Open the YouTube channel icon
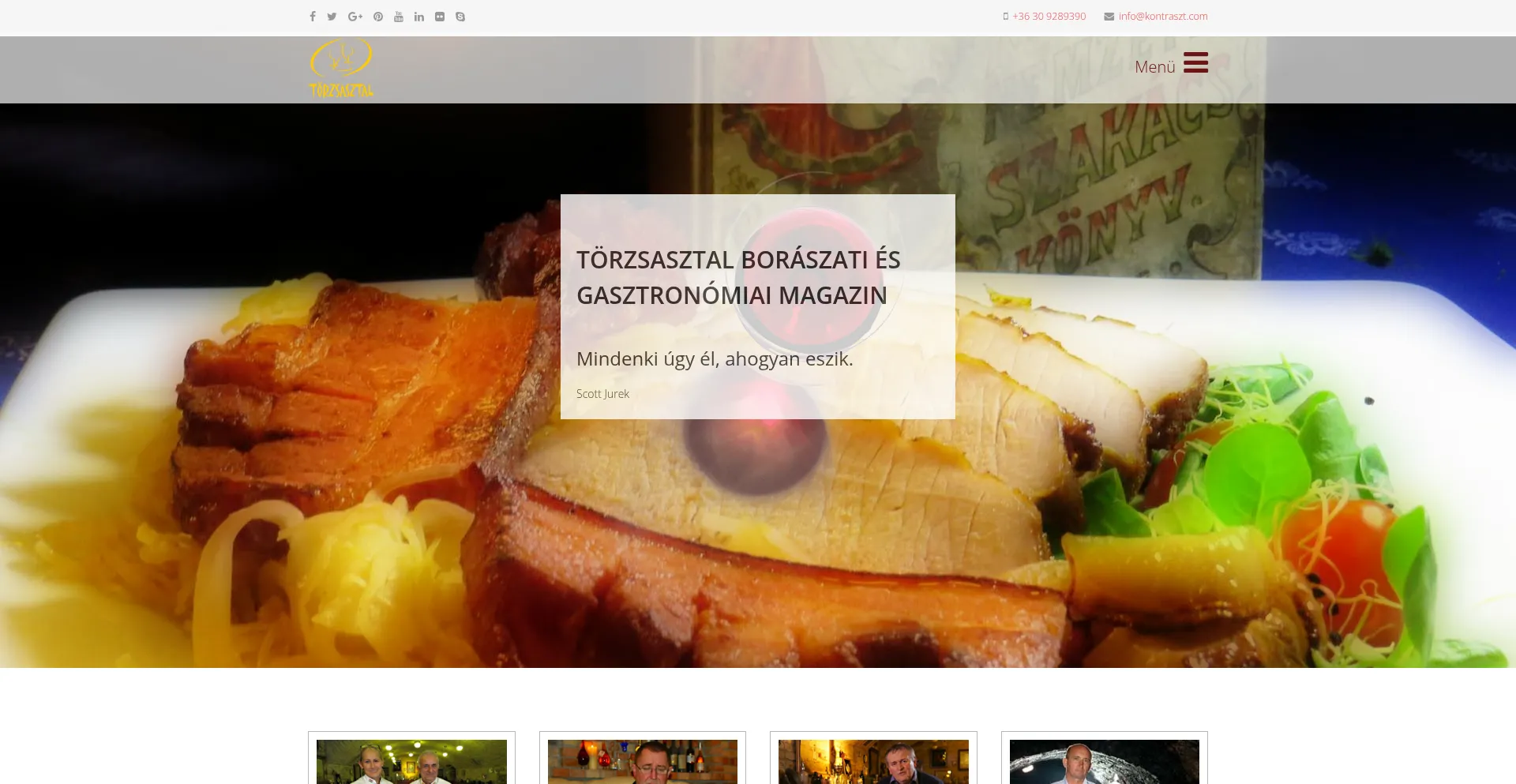The height and width of the screenshot is (784, 1516). (x=398, y=16)
